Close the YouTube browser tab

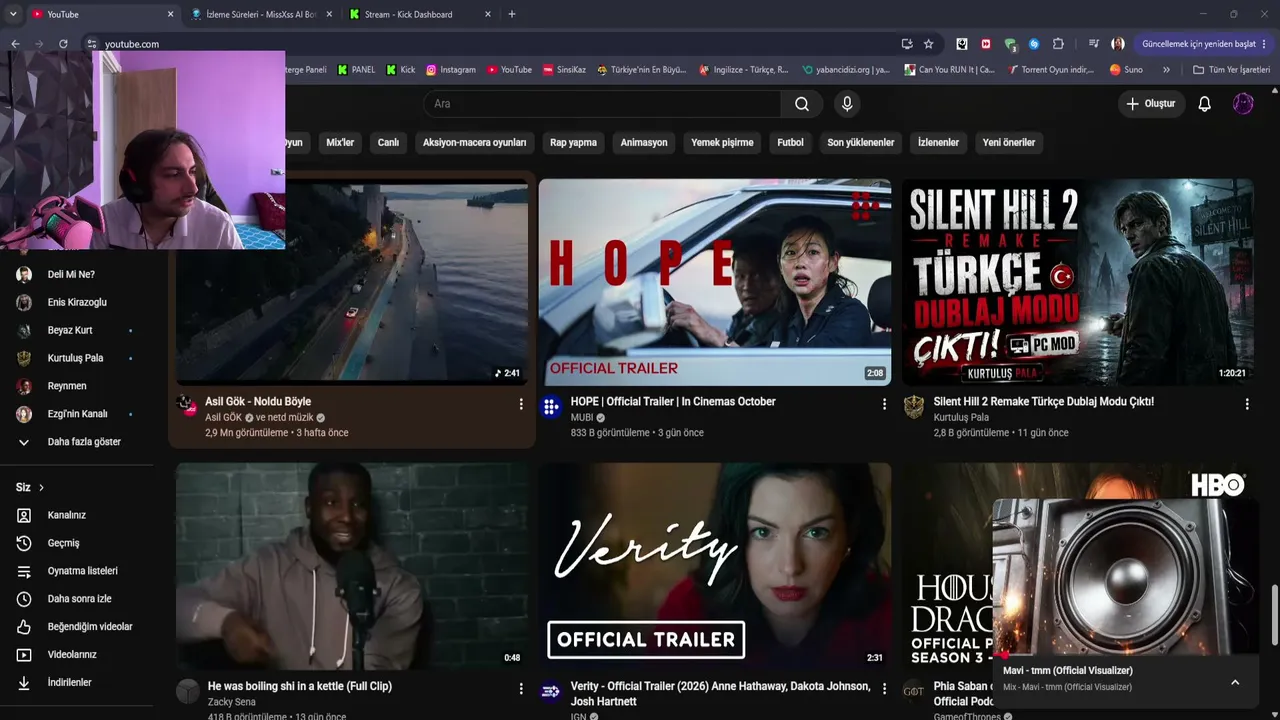[x=170, y=14]
